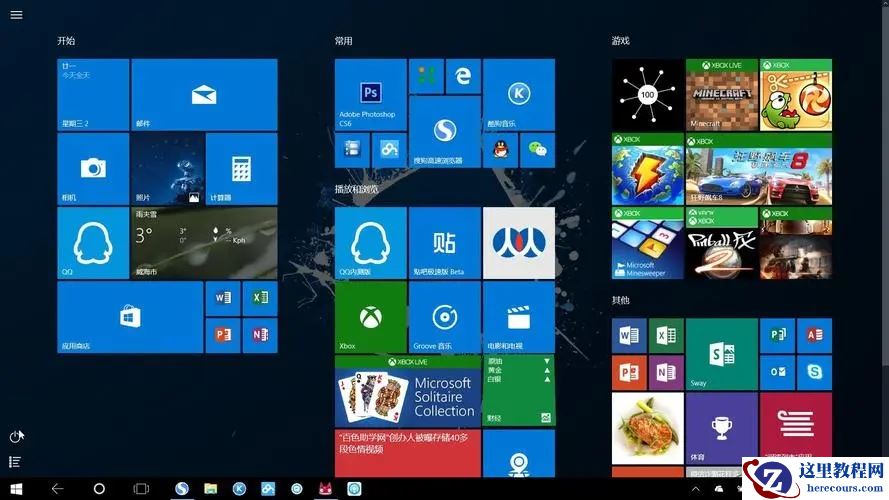Open the 电影和电视 tile
Screen dimensions: 889x500
[519, 317]
